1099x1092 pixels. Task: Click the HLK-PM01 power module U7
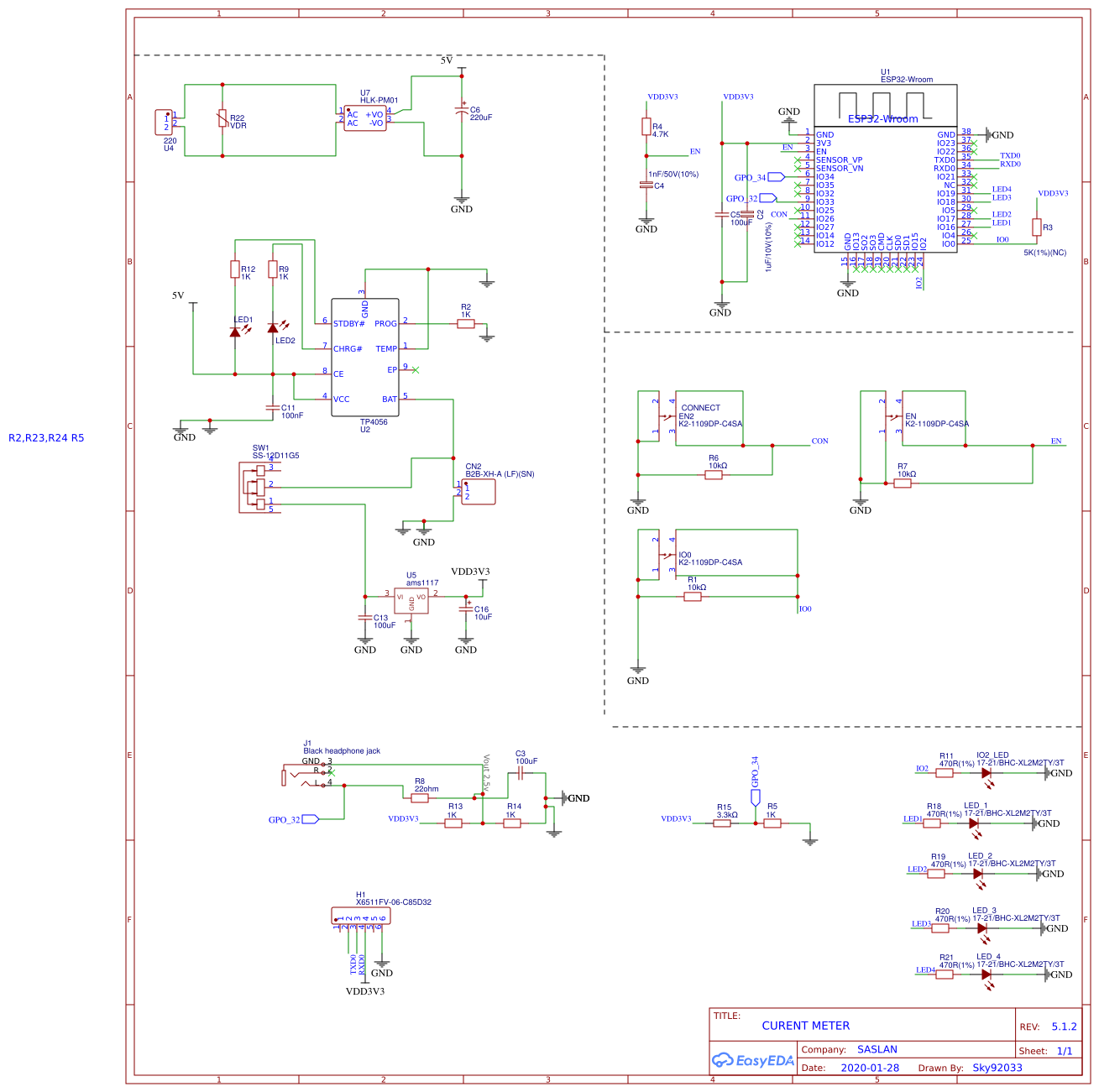(x=367, y=118)
